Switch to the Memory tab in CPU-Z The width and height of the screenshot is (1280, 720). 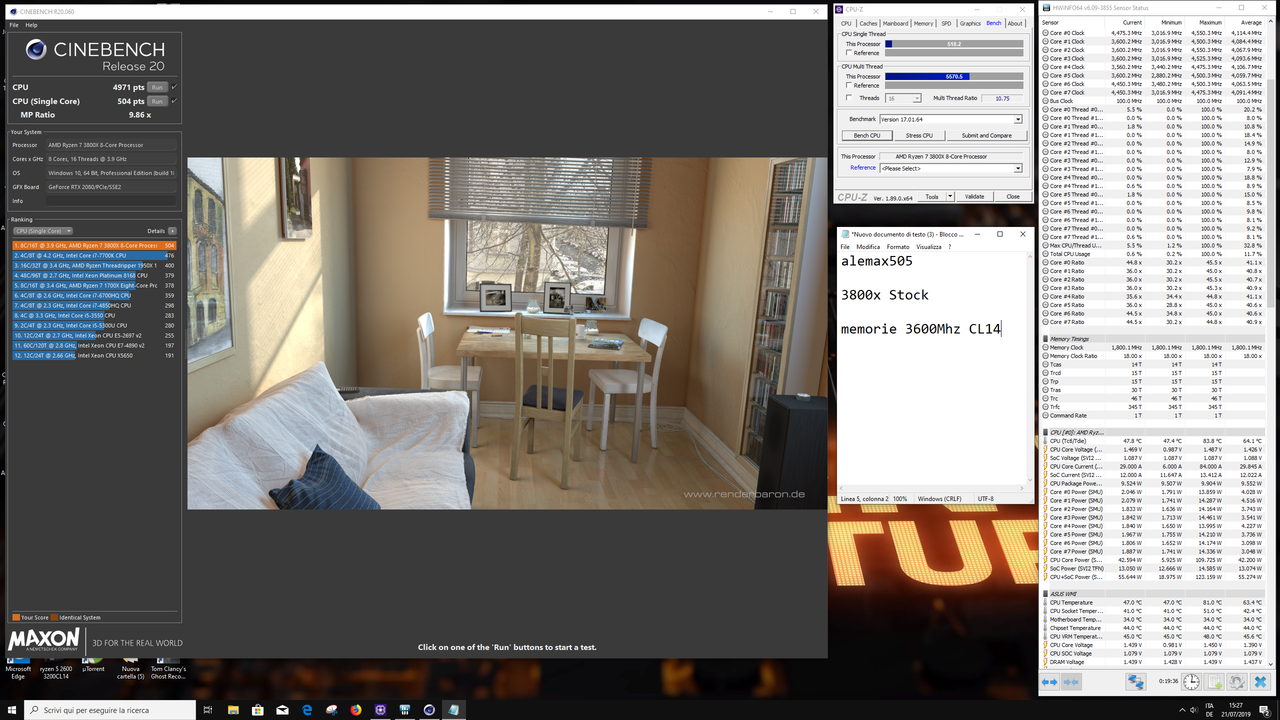coord(924,23)
